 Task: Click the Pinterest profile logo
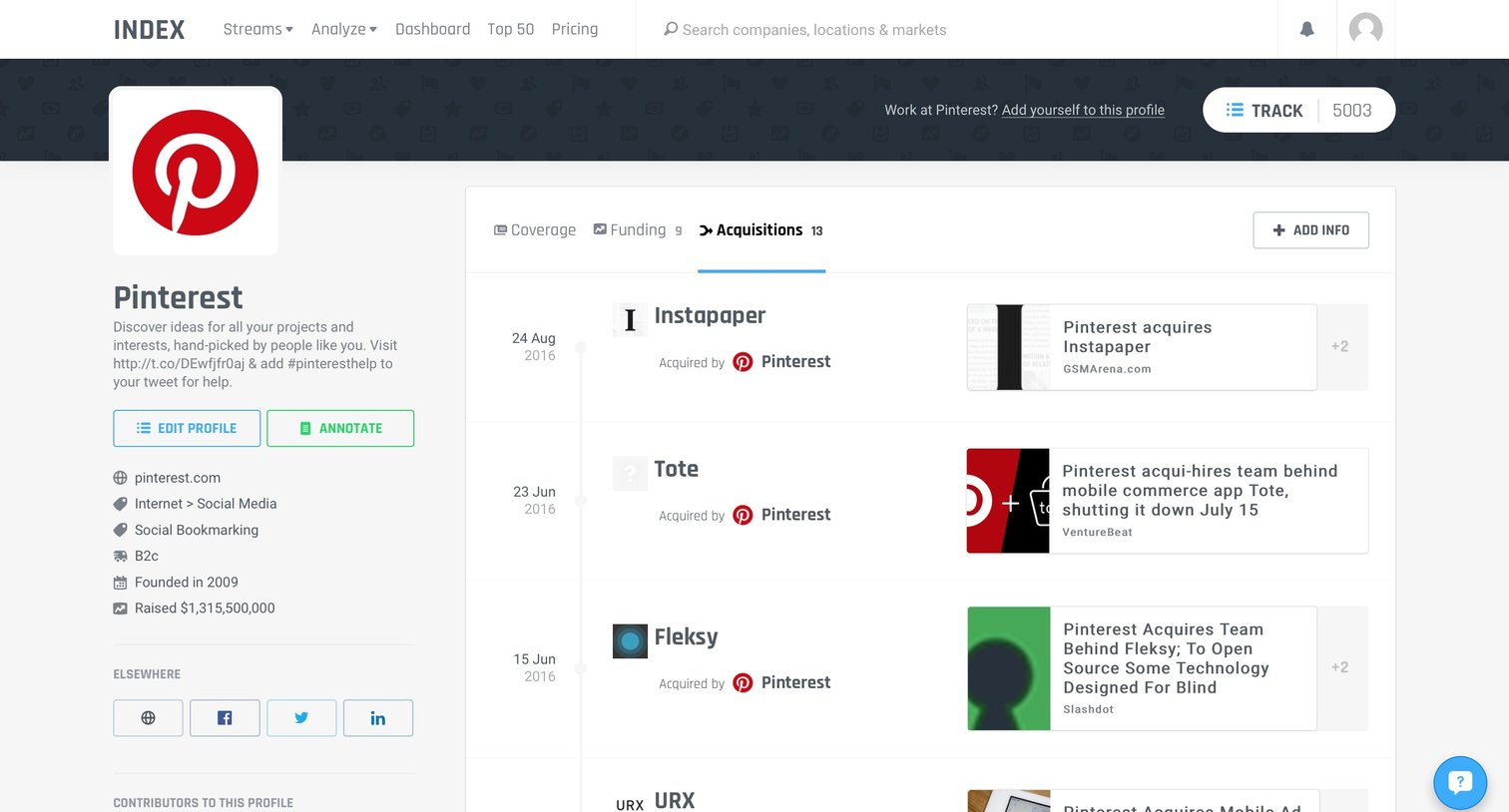click(x=196, y=172)
